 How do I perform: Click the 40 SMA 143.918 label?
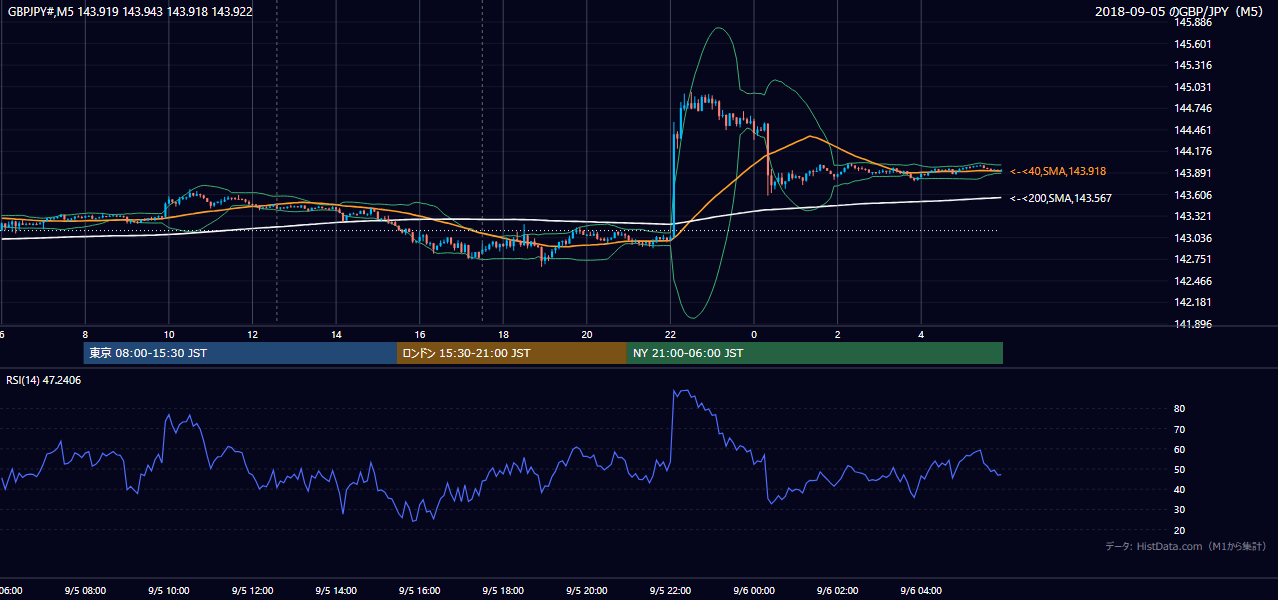1058,172
